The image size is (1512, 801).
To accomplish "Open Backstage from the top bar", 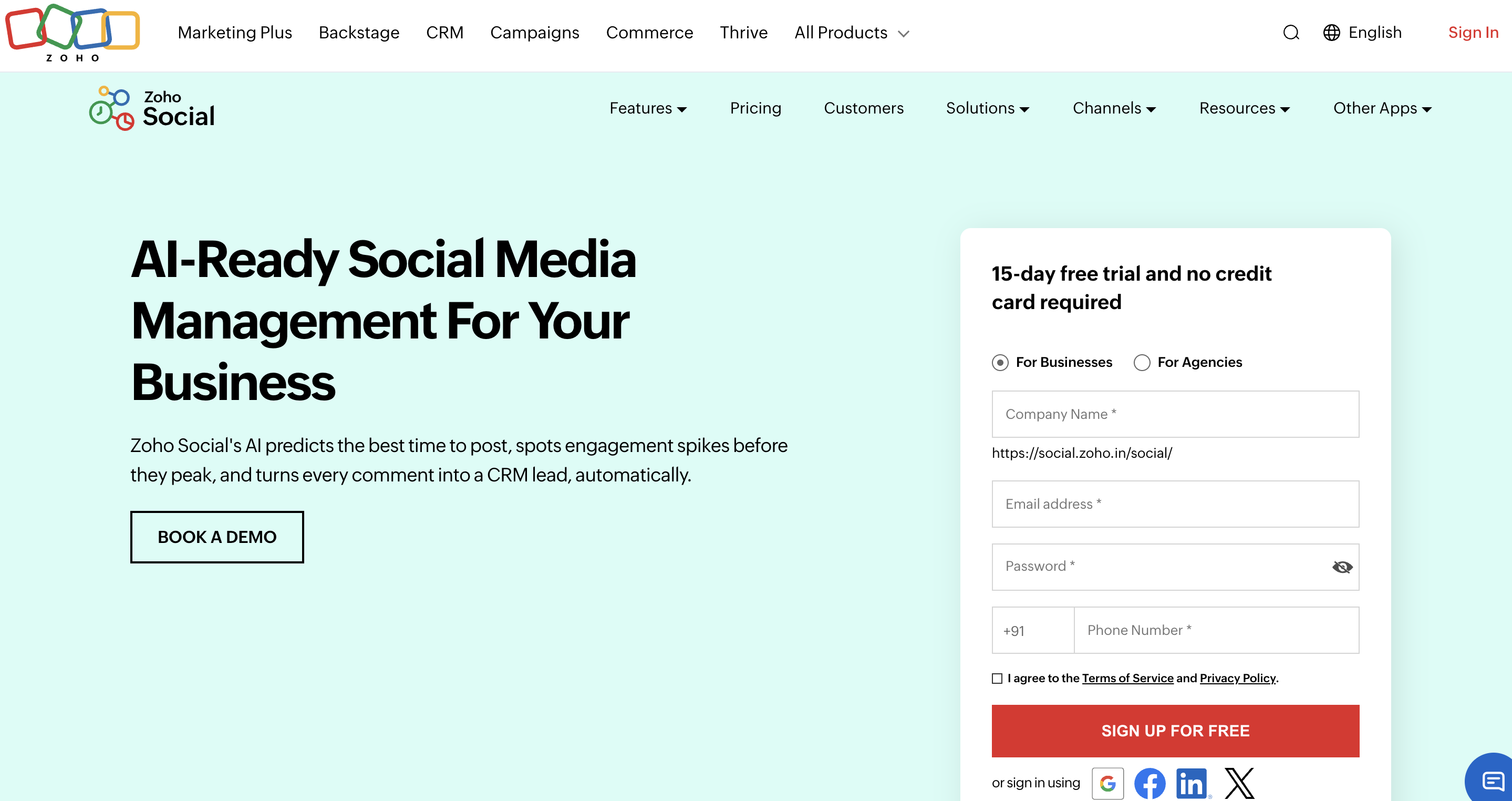I will pos(359,32).
